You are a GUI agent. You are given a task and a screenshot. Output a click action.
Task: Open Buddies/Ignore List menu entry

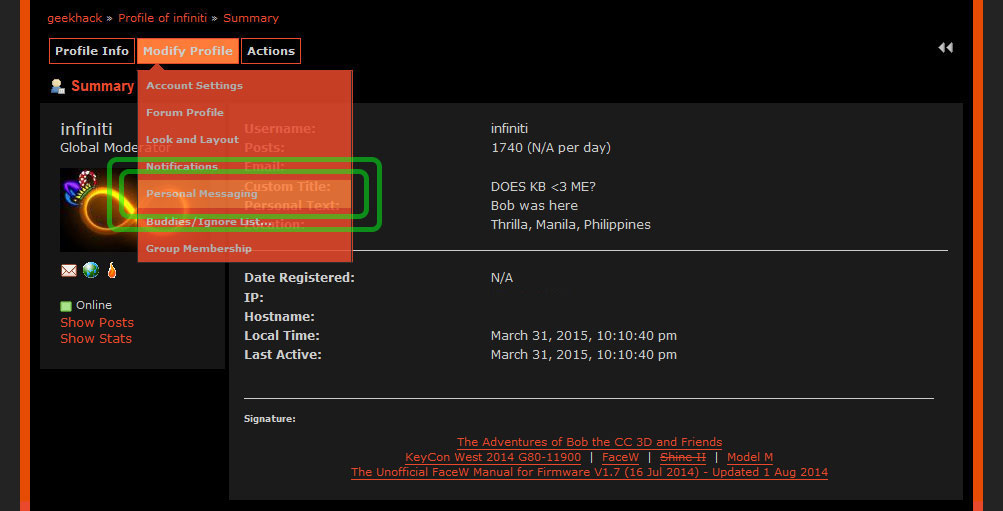[x=209, y=221]
